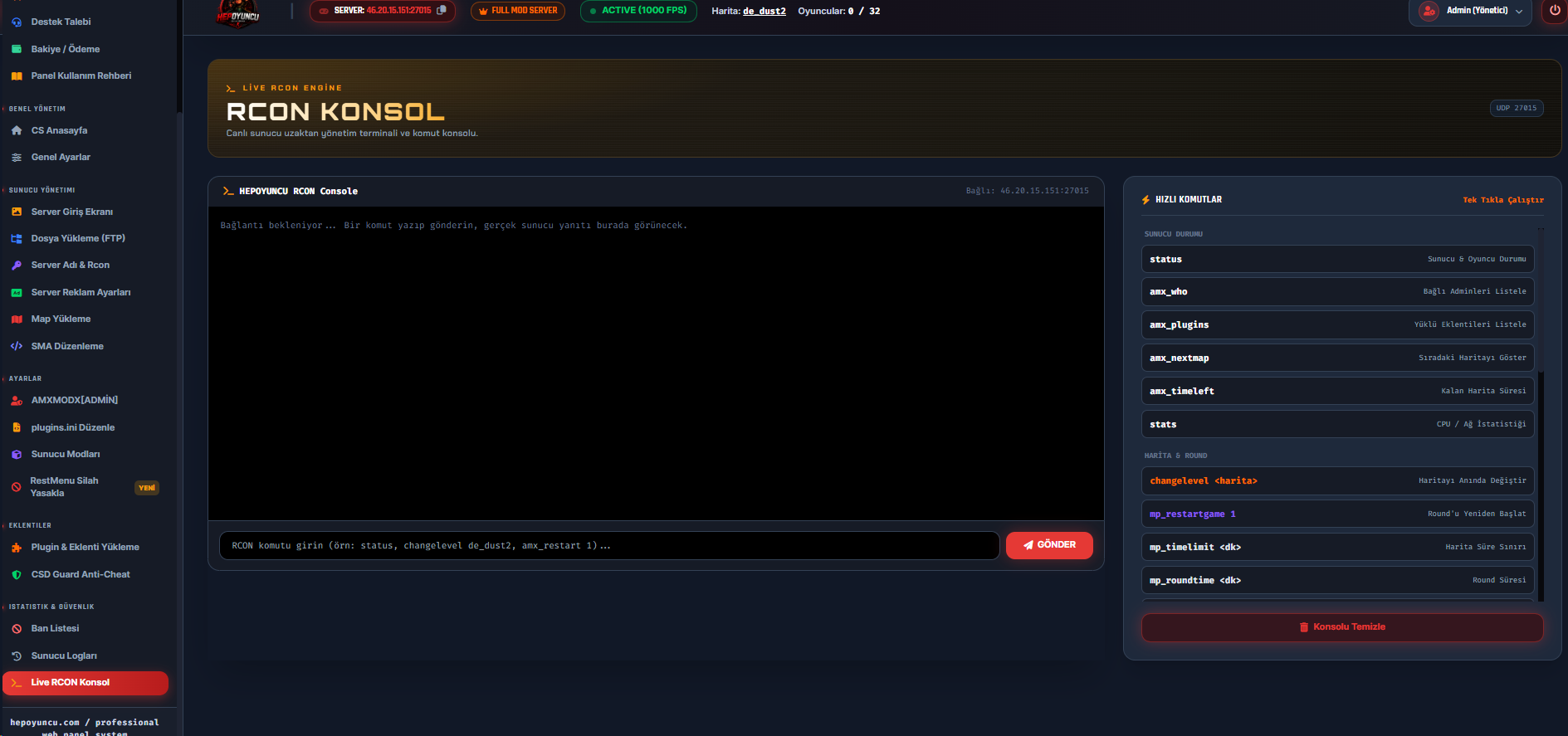Click the Server Reklam Ayarları ad icon
This screenshot has height=736, width=1568.
(x=17, y=293)
